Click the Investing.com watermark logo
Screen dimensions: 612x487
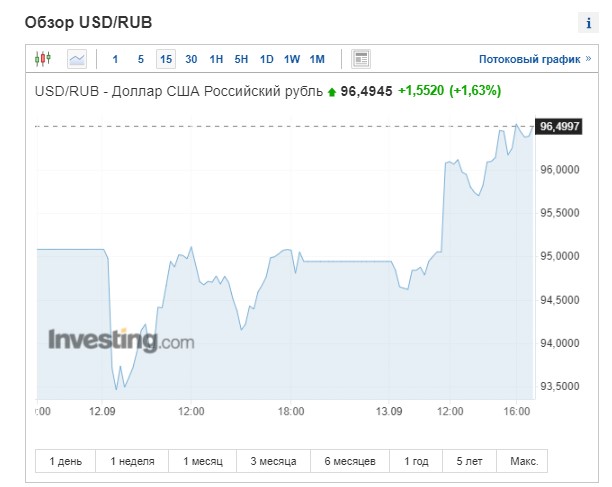(120, 340)
